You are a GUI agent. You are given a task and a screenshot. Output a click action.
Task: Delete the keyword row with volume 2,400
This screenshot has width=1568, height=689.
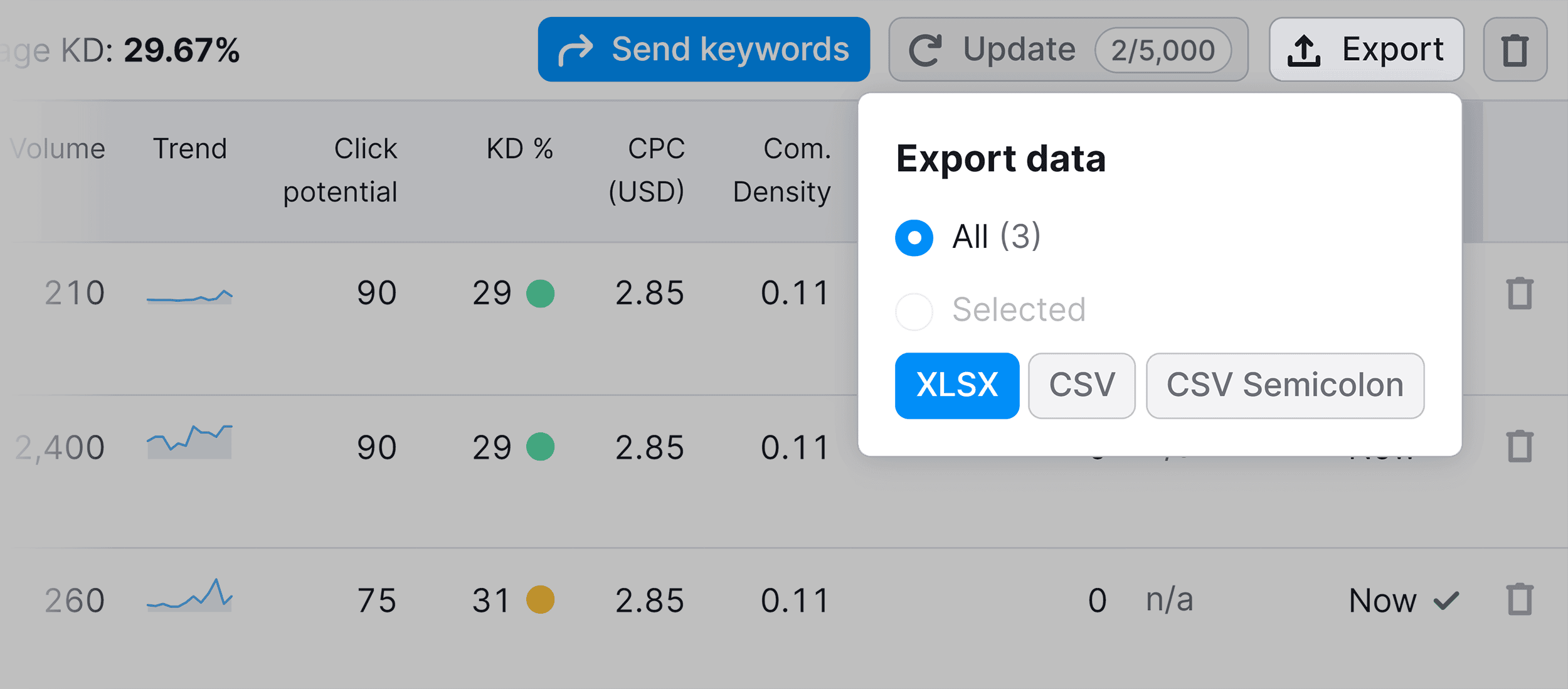coord(1520,446)
